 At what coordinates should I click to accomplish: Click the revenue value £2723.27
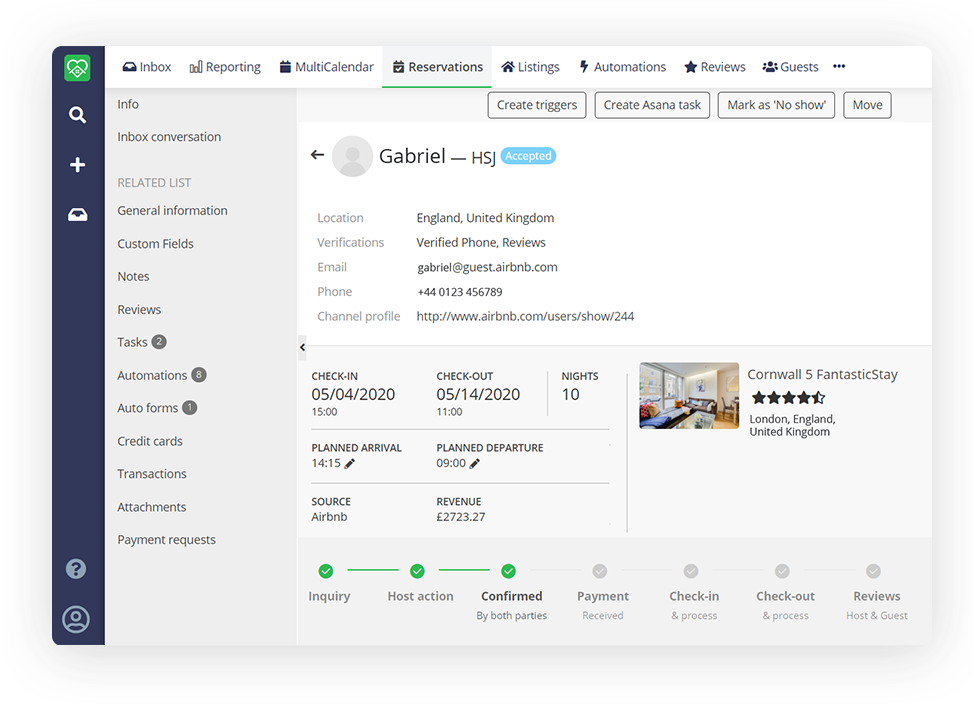point(460,517)
